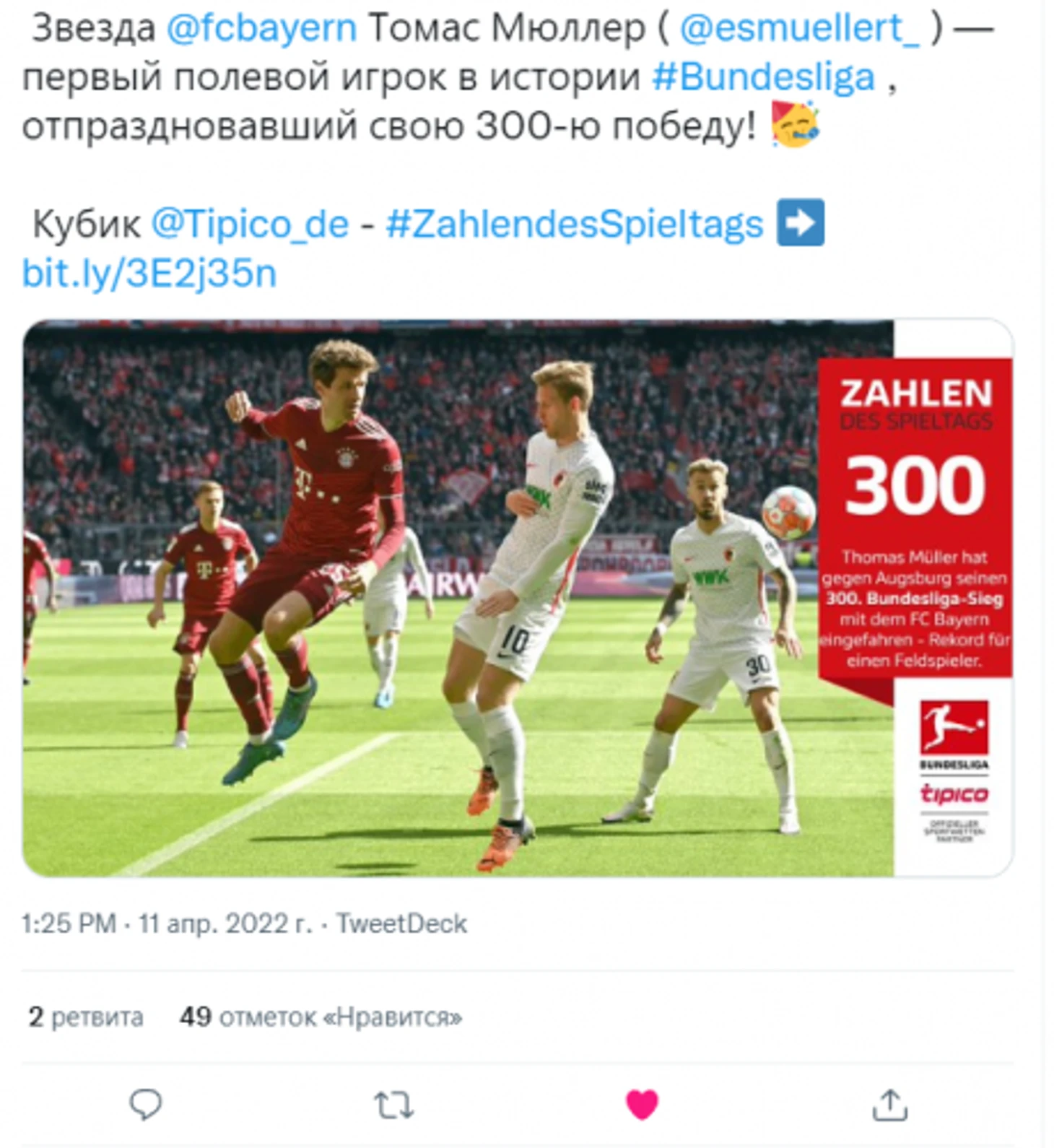Follow the bit.ly/3E2j35n short link
Viewport: 1054px width, 1148px height.
pyautogui.click(x=149, y=274)
